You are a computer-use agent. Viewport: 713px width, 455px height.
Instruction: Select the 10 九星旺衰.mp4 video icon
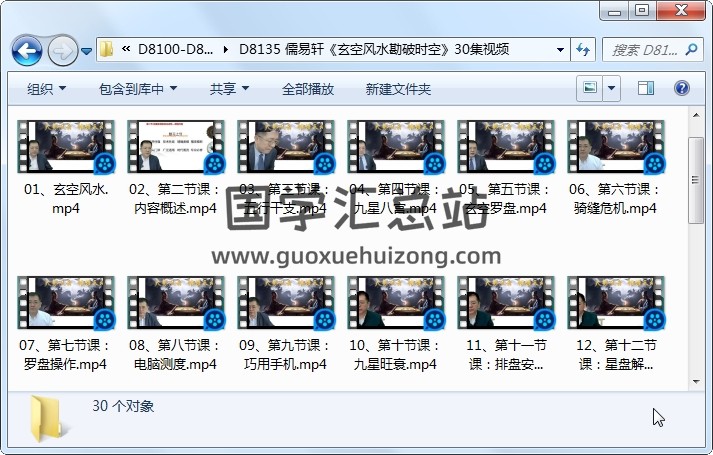click(396, 303)
